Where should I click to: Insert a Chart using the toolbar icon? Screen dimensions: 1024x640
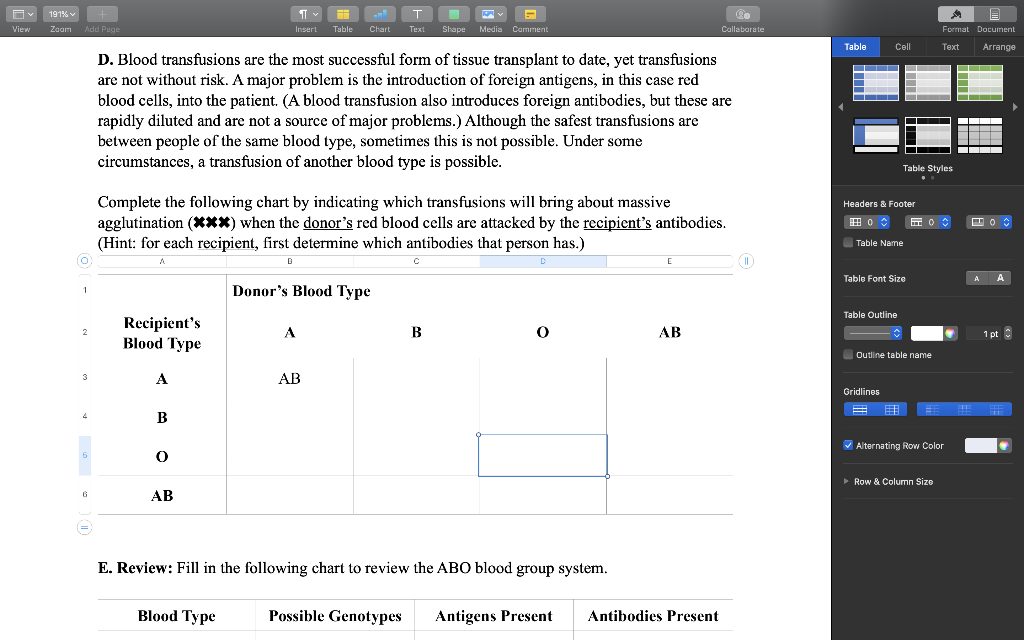click(x=379, y=14)
